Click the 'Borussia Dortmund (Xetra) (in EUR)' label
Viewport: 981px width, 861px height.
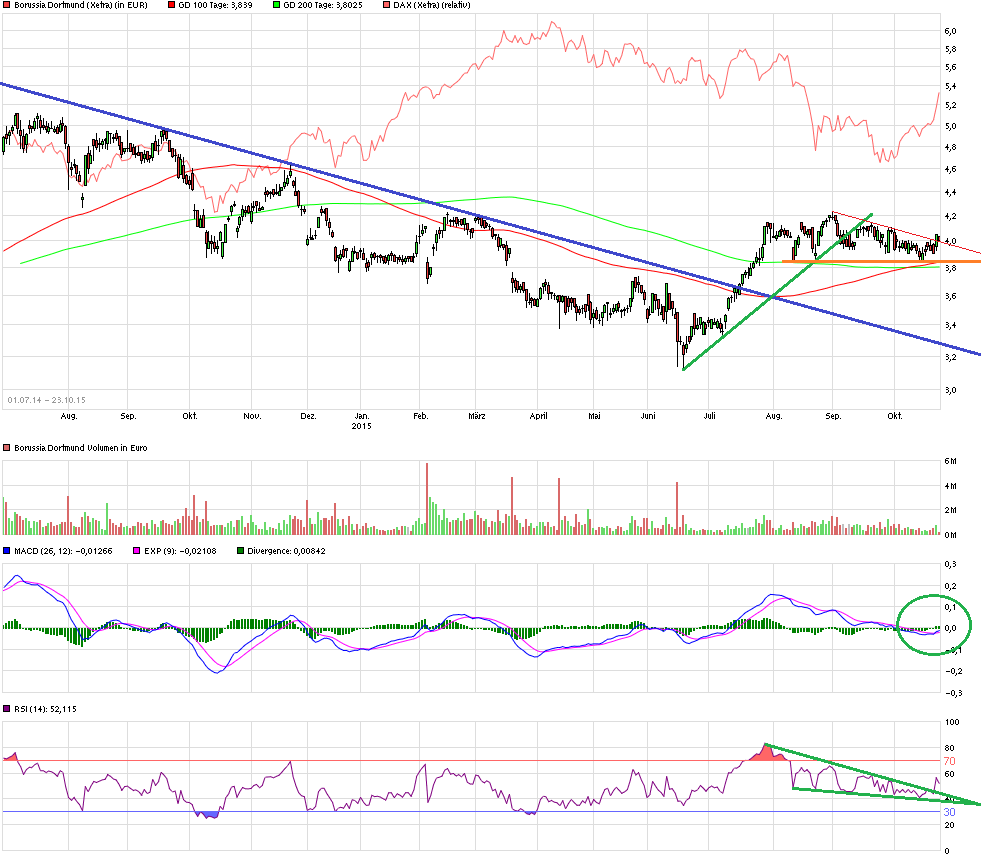click(x=81, y=5)
